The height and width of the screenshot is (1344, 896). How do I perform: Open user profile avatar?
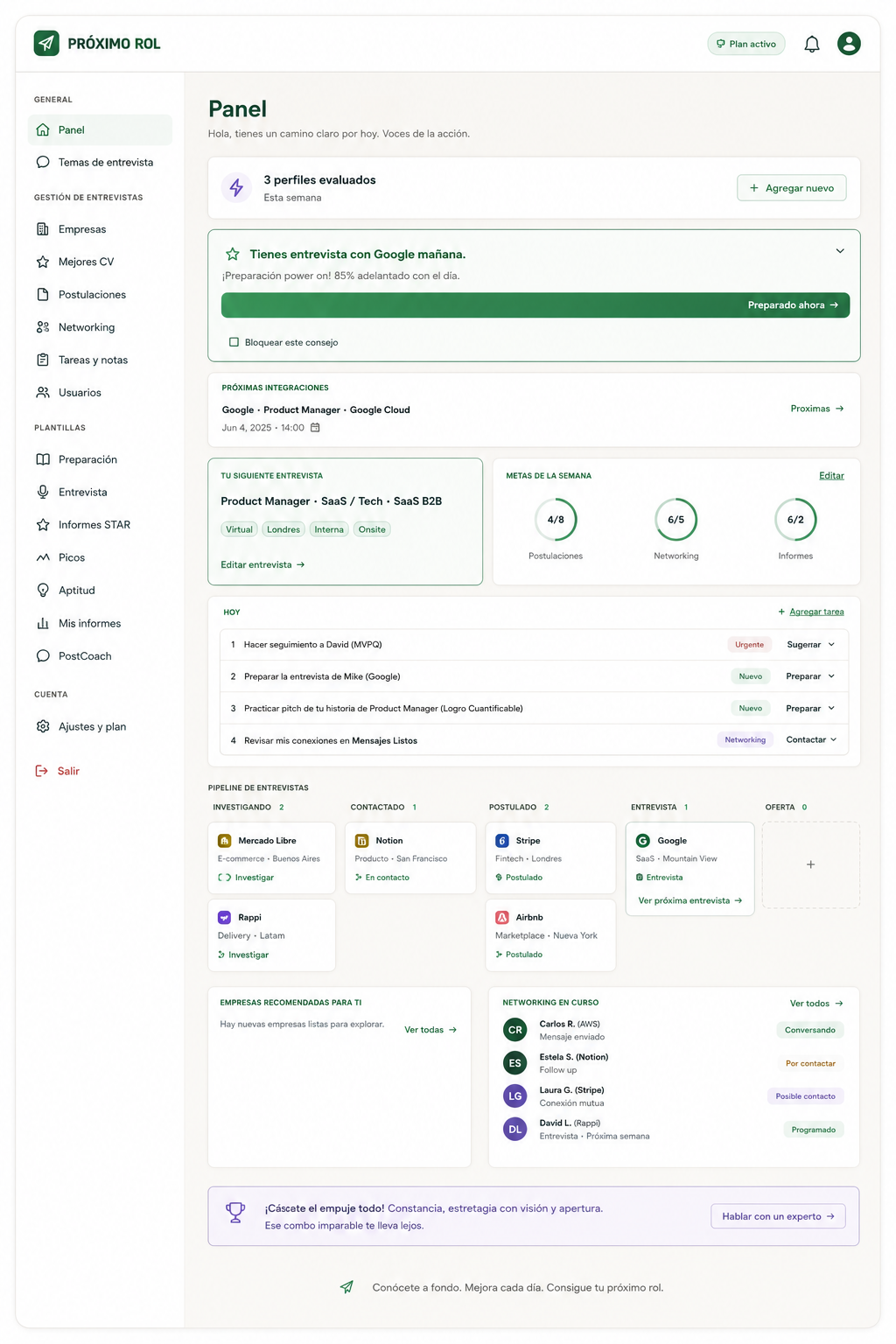[849, 44]
